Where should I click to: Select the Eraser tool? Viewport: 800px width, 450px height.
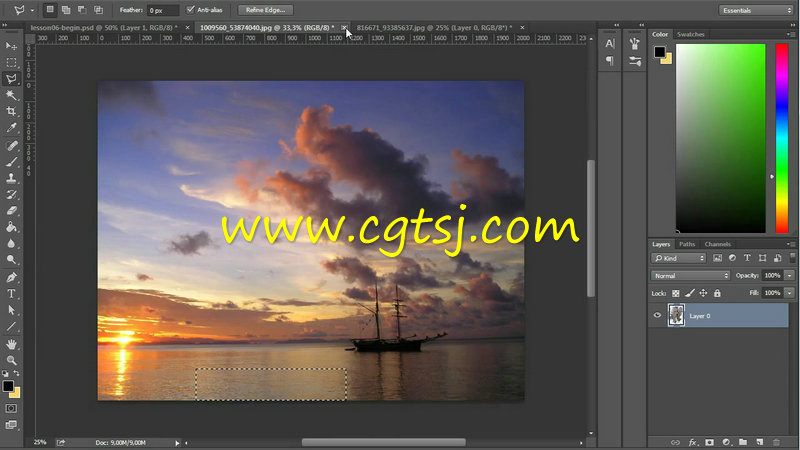11,211
